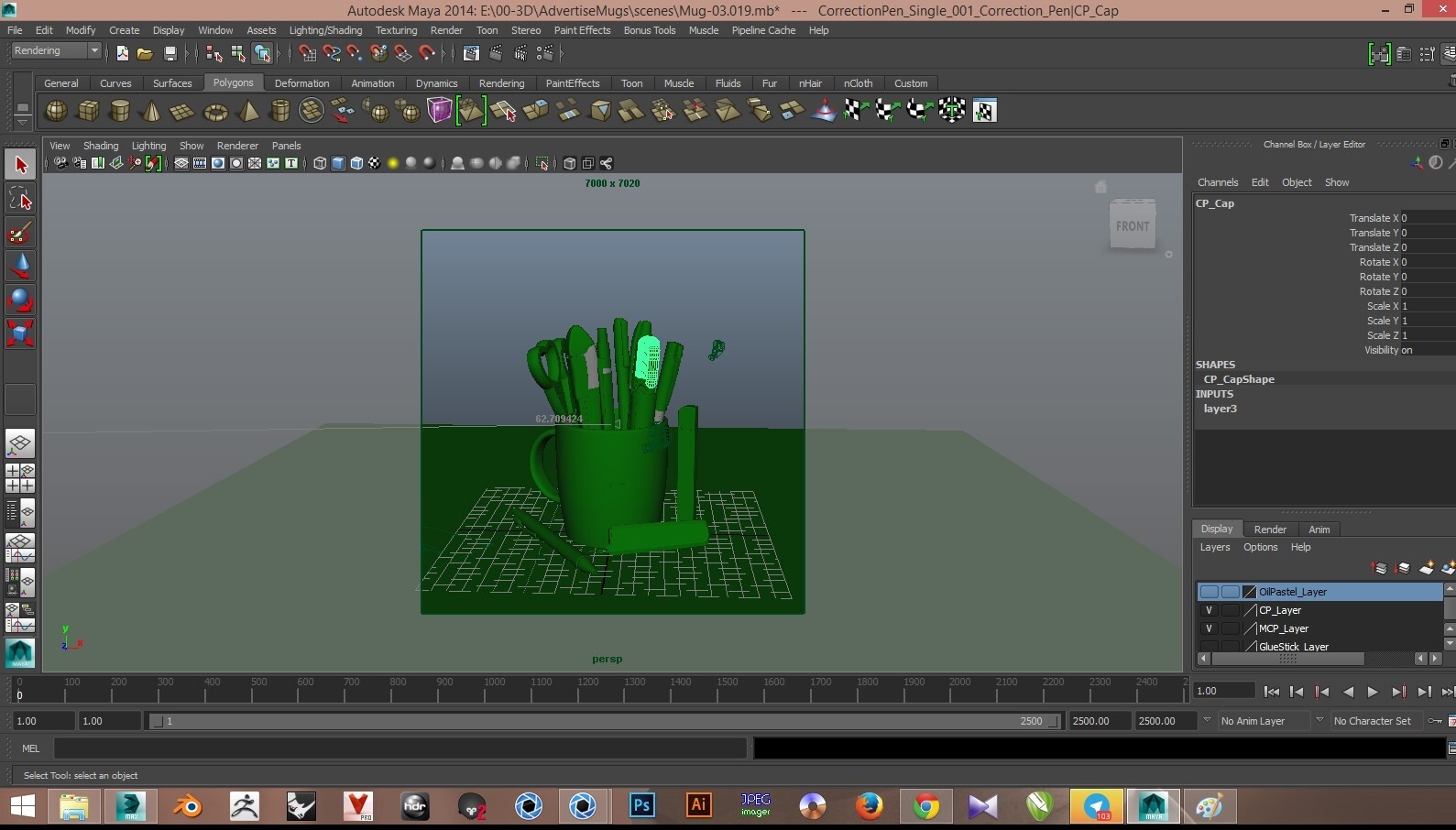
Task: Open the Rendering menu set dropdown
Action: pyautogui.click(x=56, y=51)
